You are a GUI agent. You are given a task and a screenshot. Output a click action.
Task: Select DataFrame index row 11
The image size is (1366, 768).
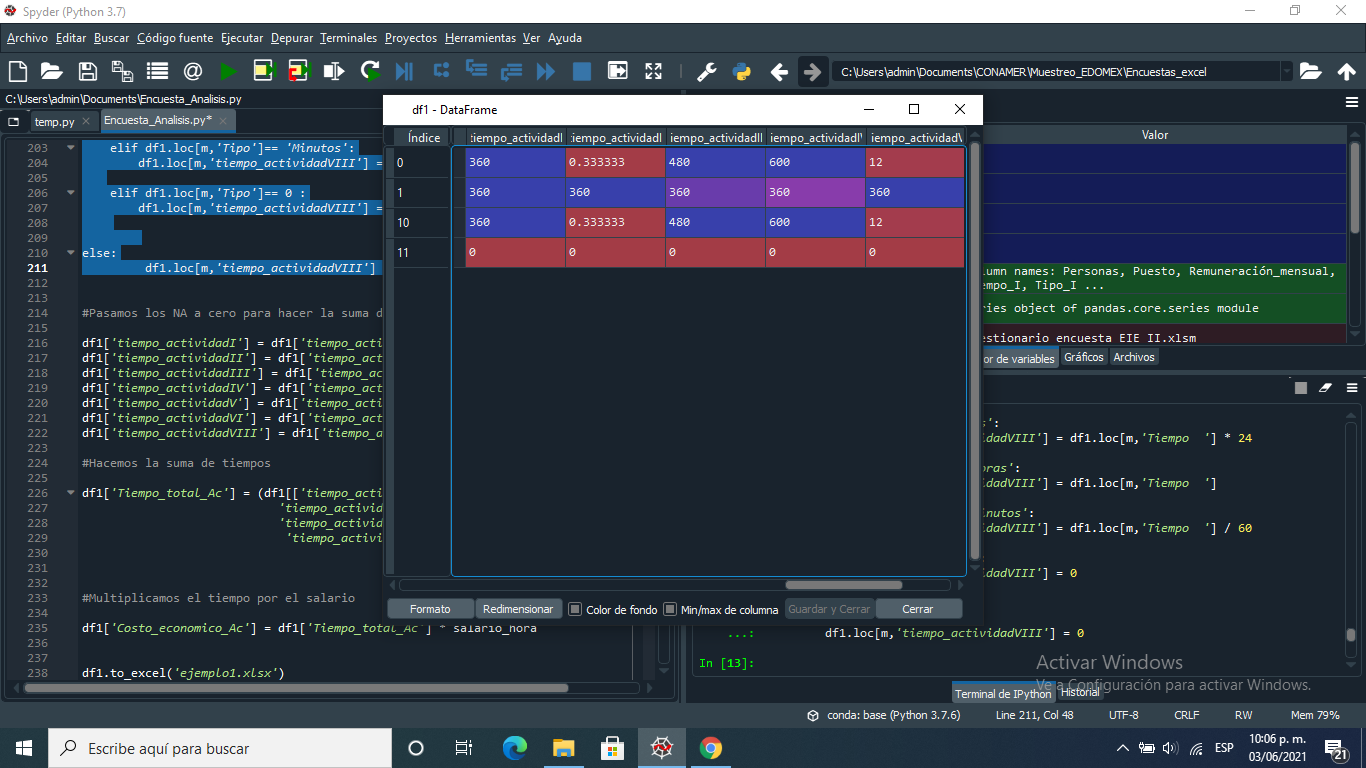pos(421,253)
